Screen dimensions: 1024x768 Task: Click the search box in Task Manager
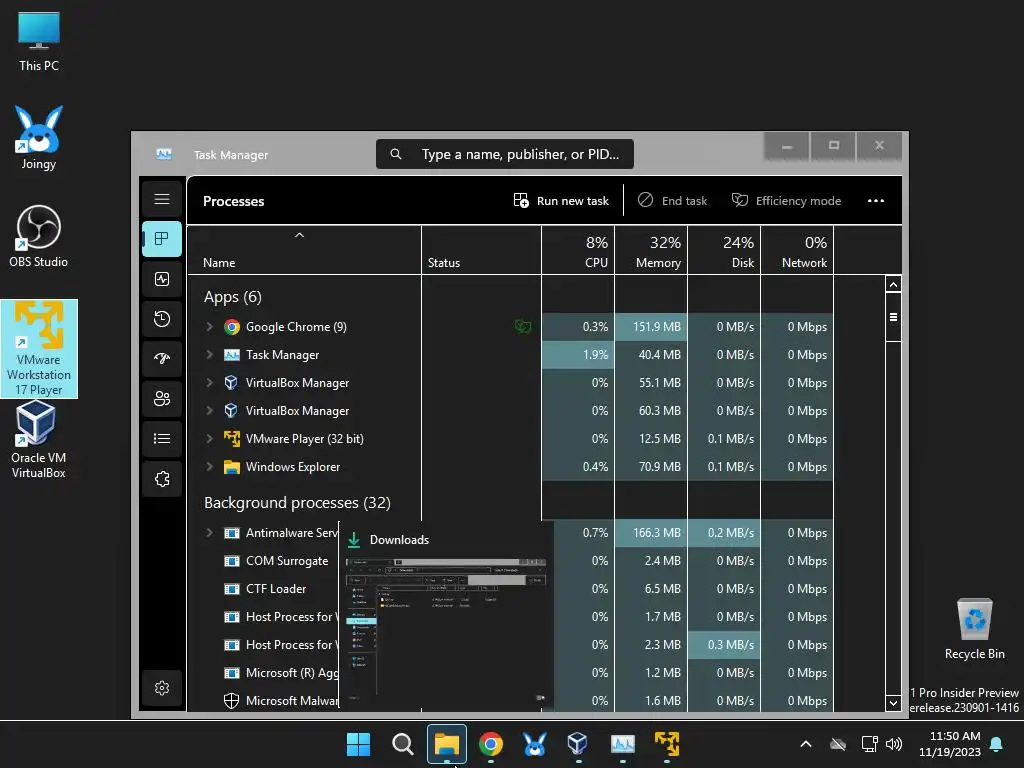coord(505,154)
